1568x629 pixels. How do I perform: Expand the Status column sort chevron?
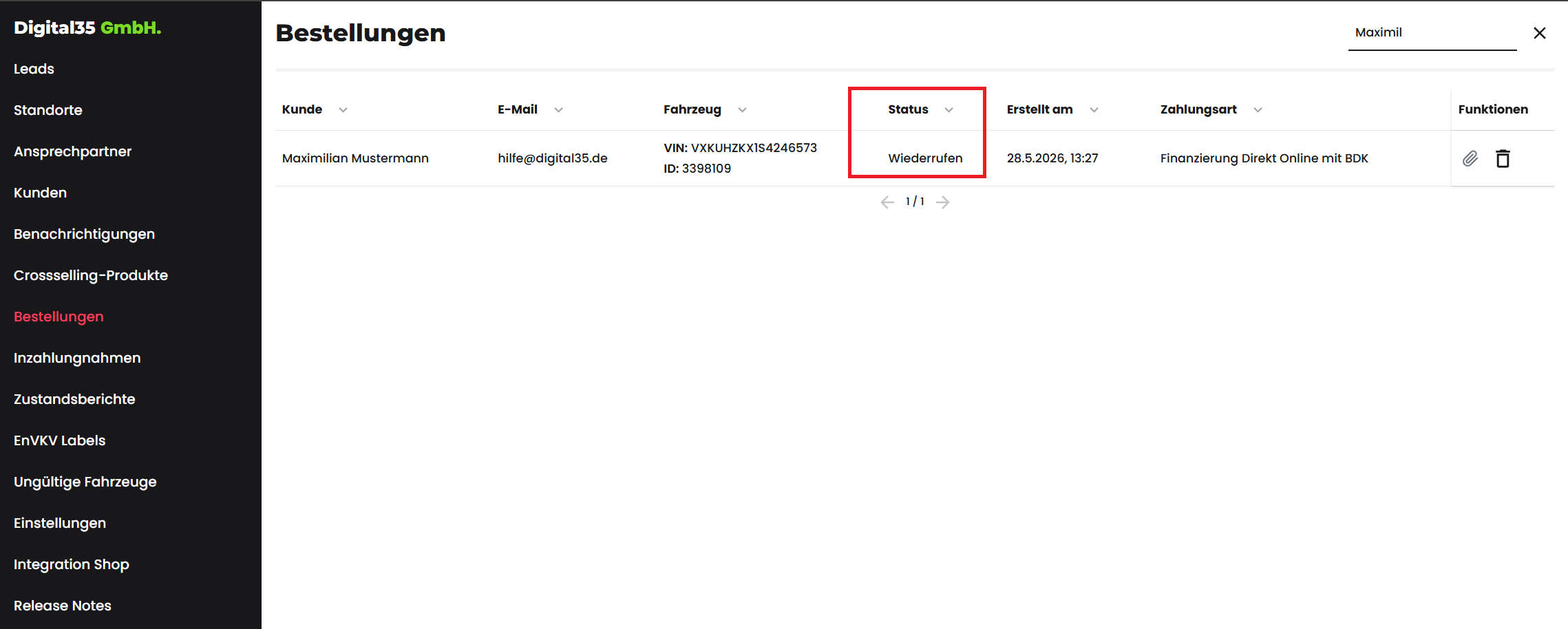coord(949,110)
